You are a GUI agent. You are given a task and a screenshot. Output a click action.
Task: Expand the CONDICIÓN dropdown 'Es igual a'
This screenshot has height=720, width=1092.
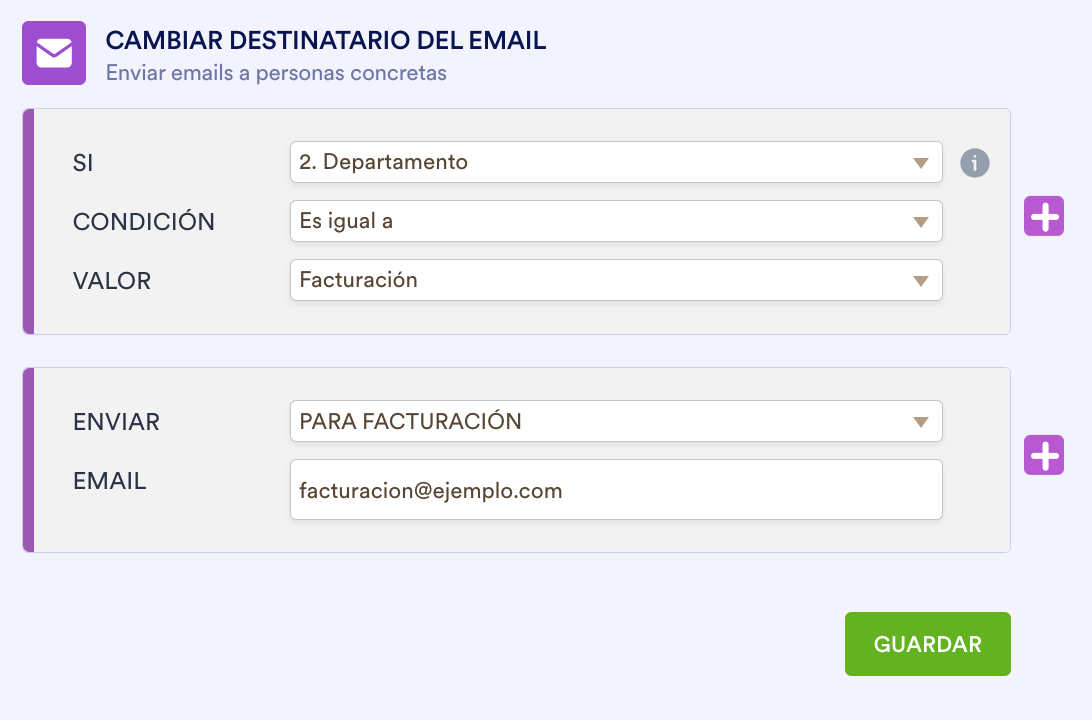(x=615, y=221)
